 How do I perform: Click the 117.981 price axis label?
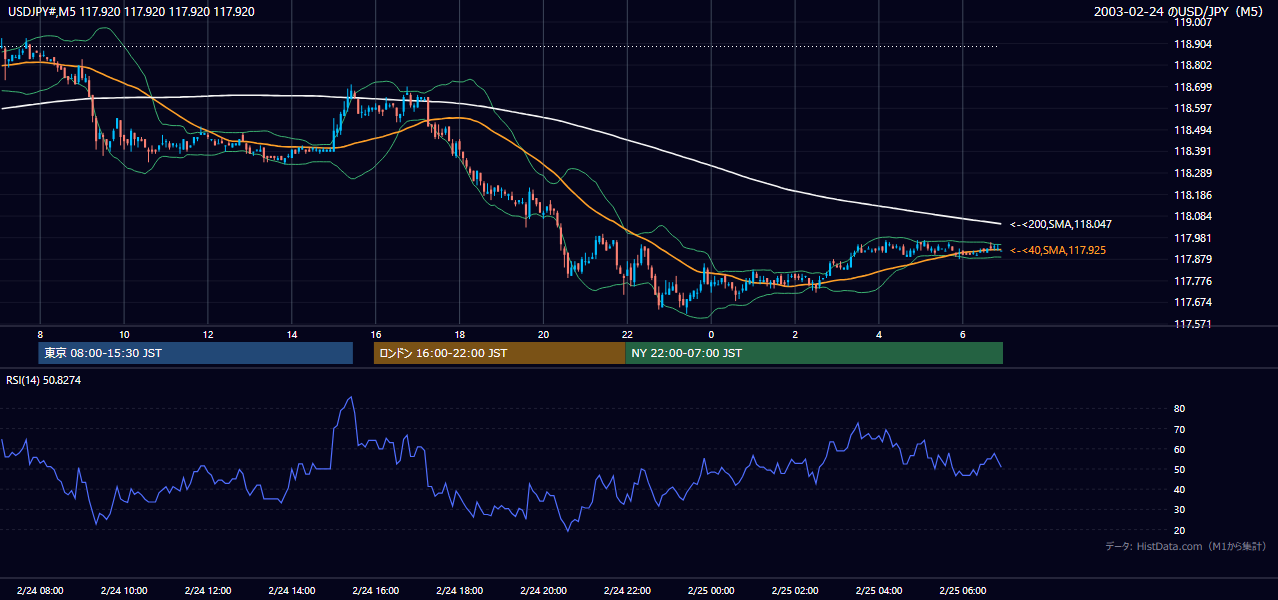click(1193, 238)
